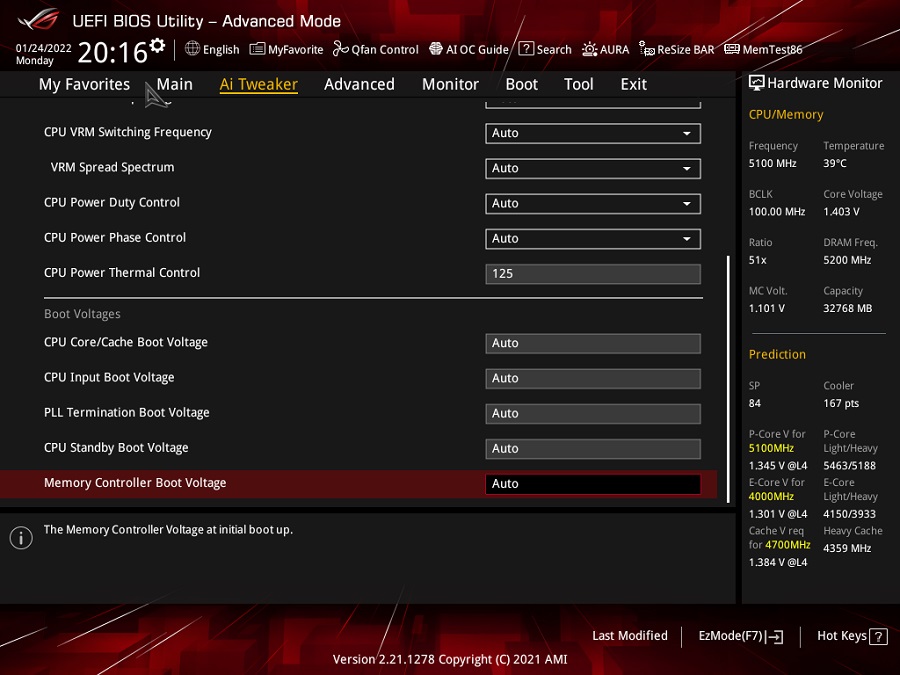Select the CPU Standby Boot Voltage field

(593, 448)
